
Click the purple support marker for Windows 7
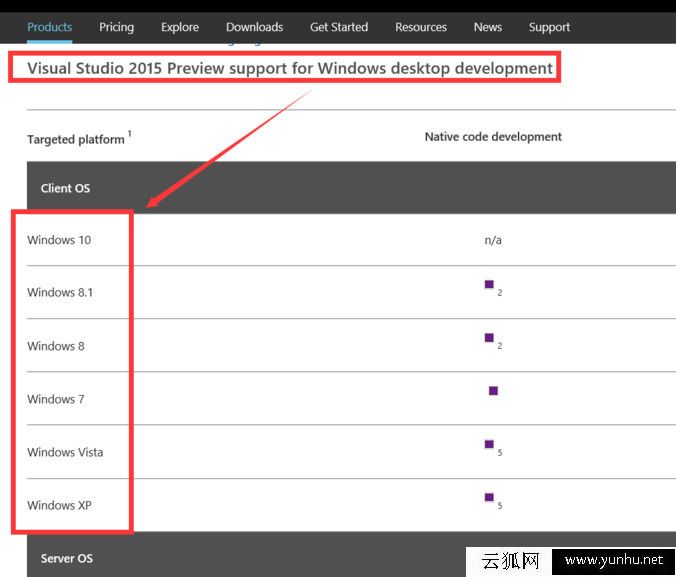(493, 391)
